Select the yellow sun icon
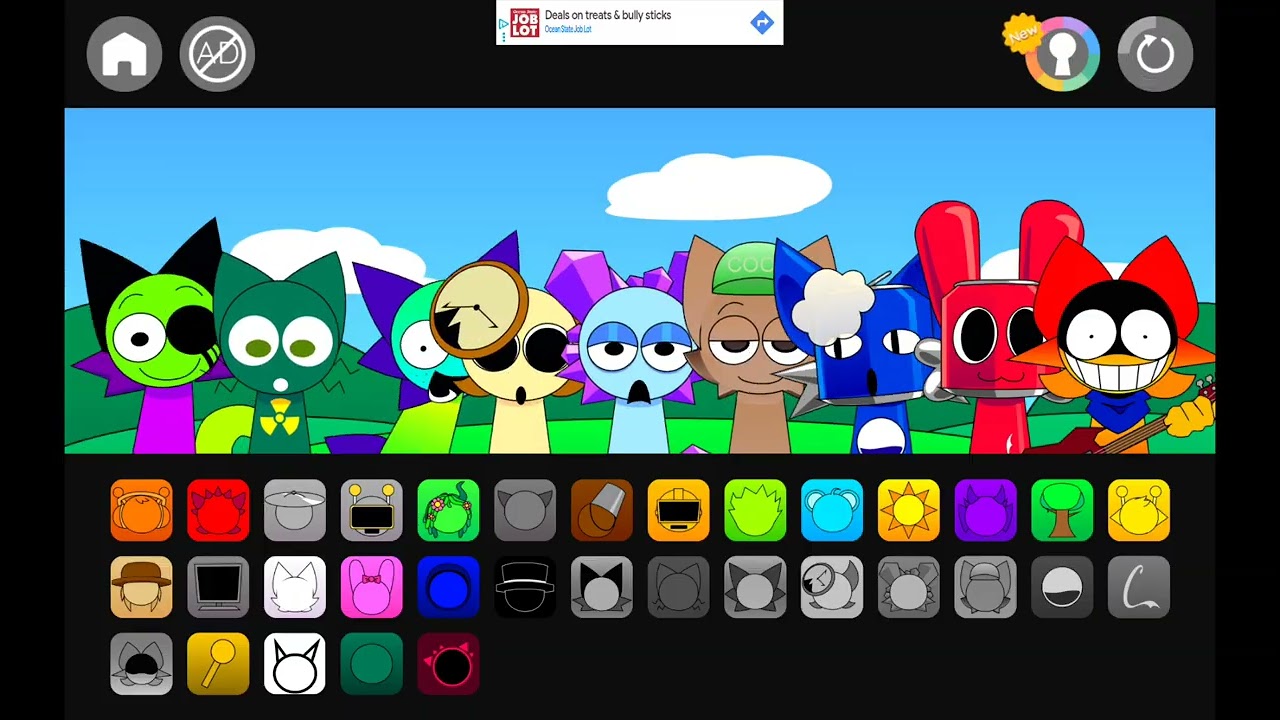 coord(909,510)
